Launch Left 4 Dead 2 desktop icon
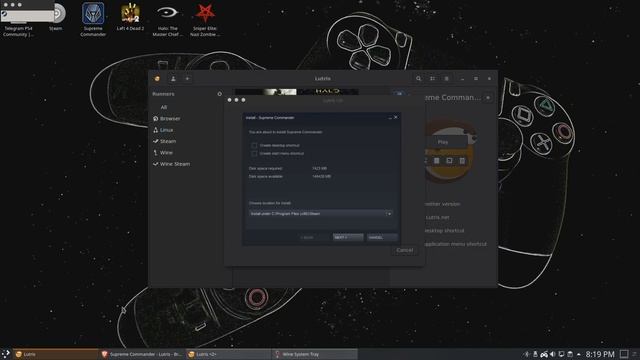Image resolution: width=640 pixels, height=360 pixels. click(x=130, y=13)
